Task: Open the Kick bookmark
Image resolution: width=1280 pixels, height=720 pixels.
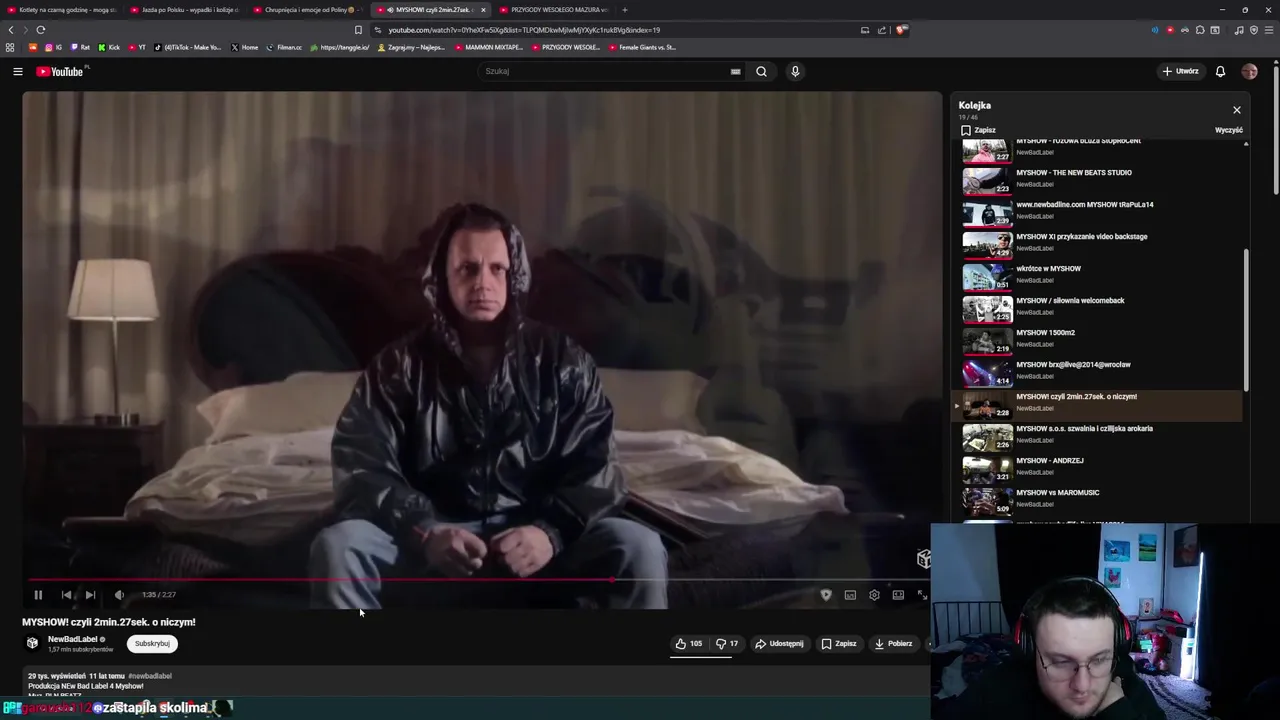Action: point(109,47)
